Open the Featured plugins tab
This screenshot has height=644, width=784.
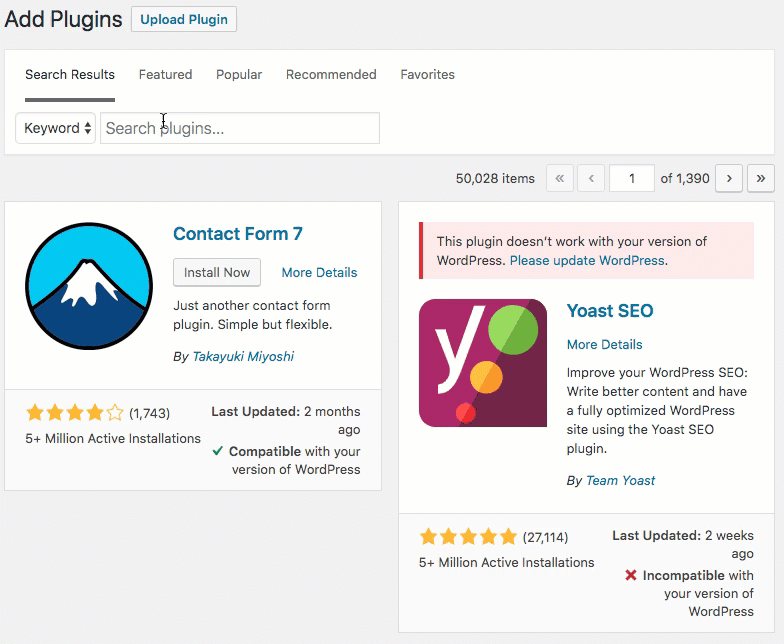166,74
